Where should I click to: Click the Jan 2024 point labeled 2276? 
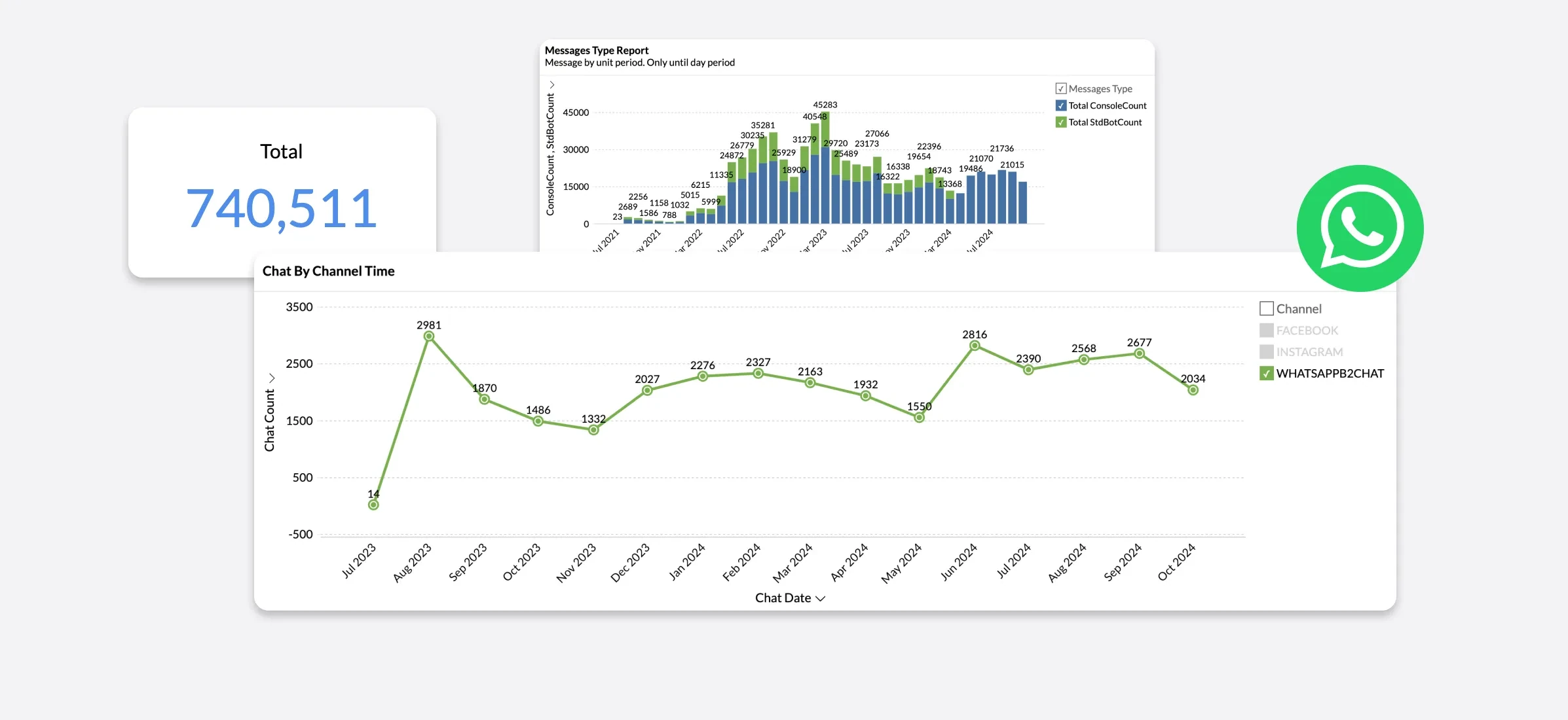702,376
